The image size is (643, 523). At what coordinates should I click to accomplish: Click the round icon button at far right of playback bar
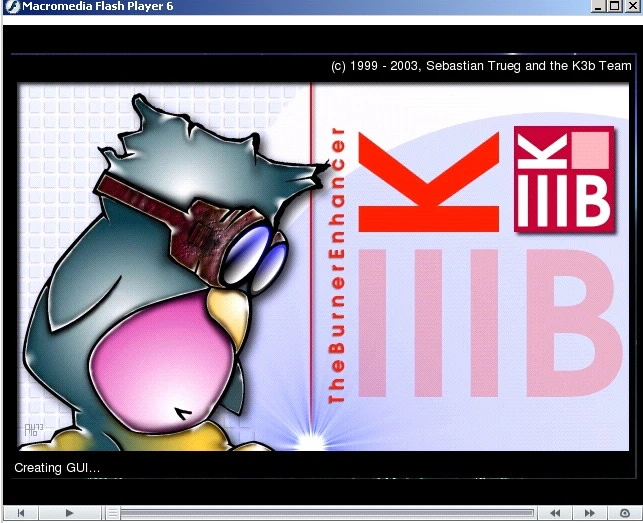point(625,513)
